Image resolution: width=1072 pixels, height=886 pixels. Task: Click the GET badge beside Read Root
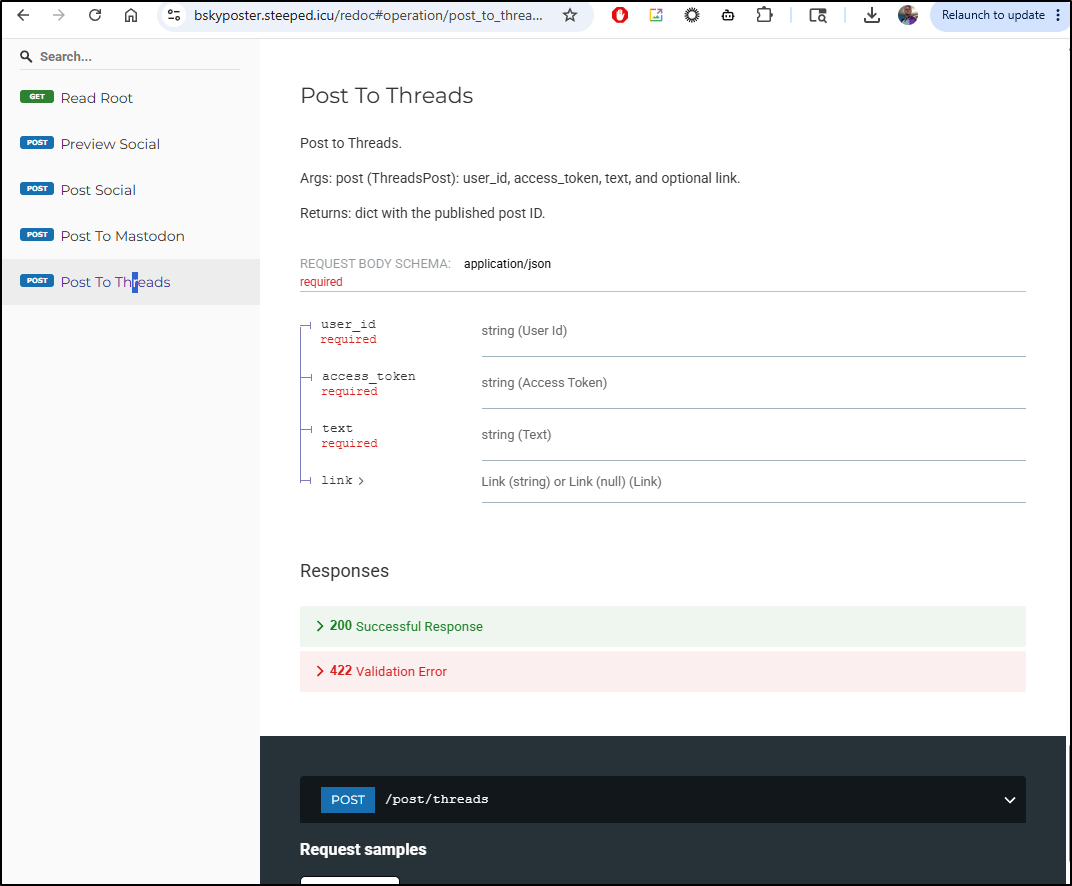pos(37,96)
